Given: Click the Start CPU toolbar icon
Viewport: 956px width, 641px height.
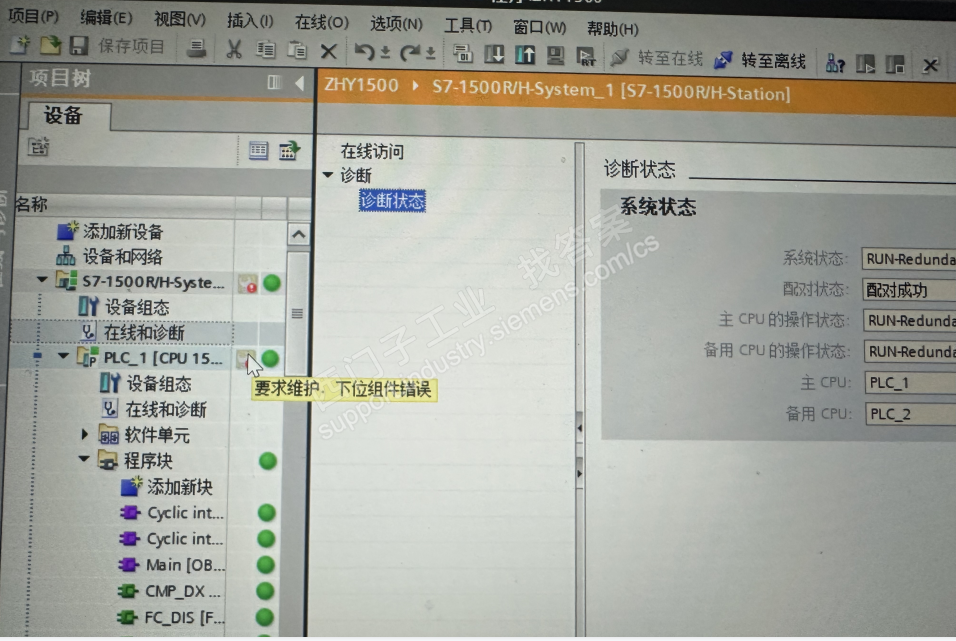Looking at the screenshot, I should tap(865, 63).
